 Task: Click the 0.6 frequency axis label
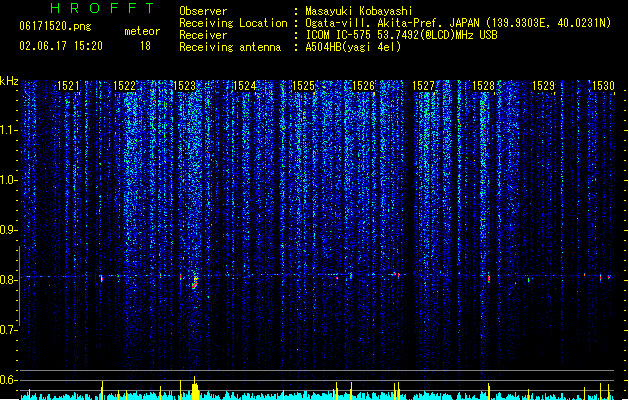8,380
